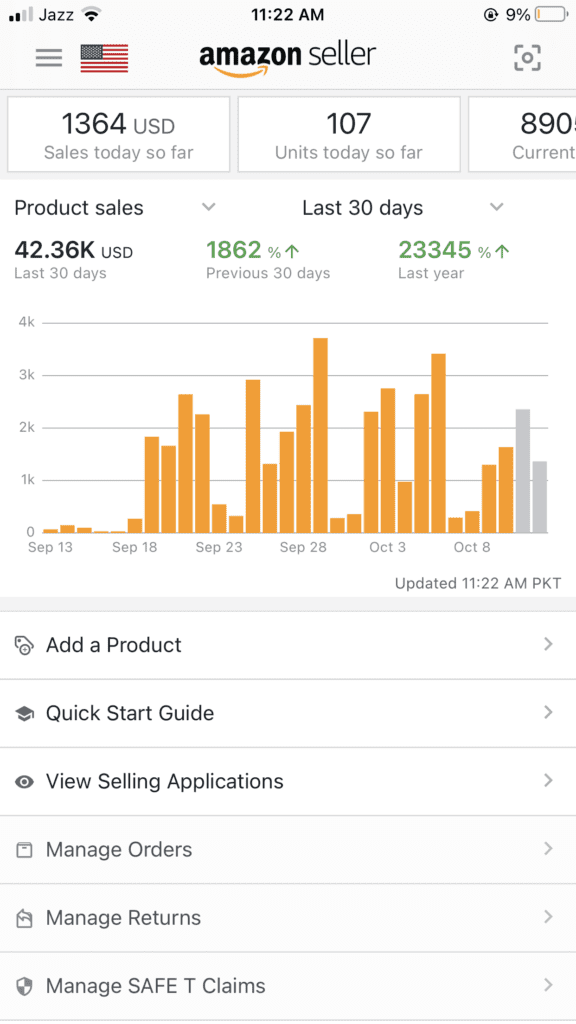576x1024 pixels.
Task: Tap the Manage Returns icon
Action: click(24, 918)
